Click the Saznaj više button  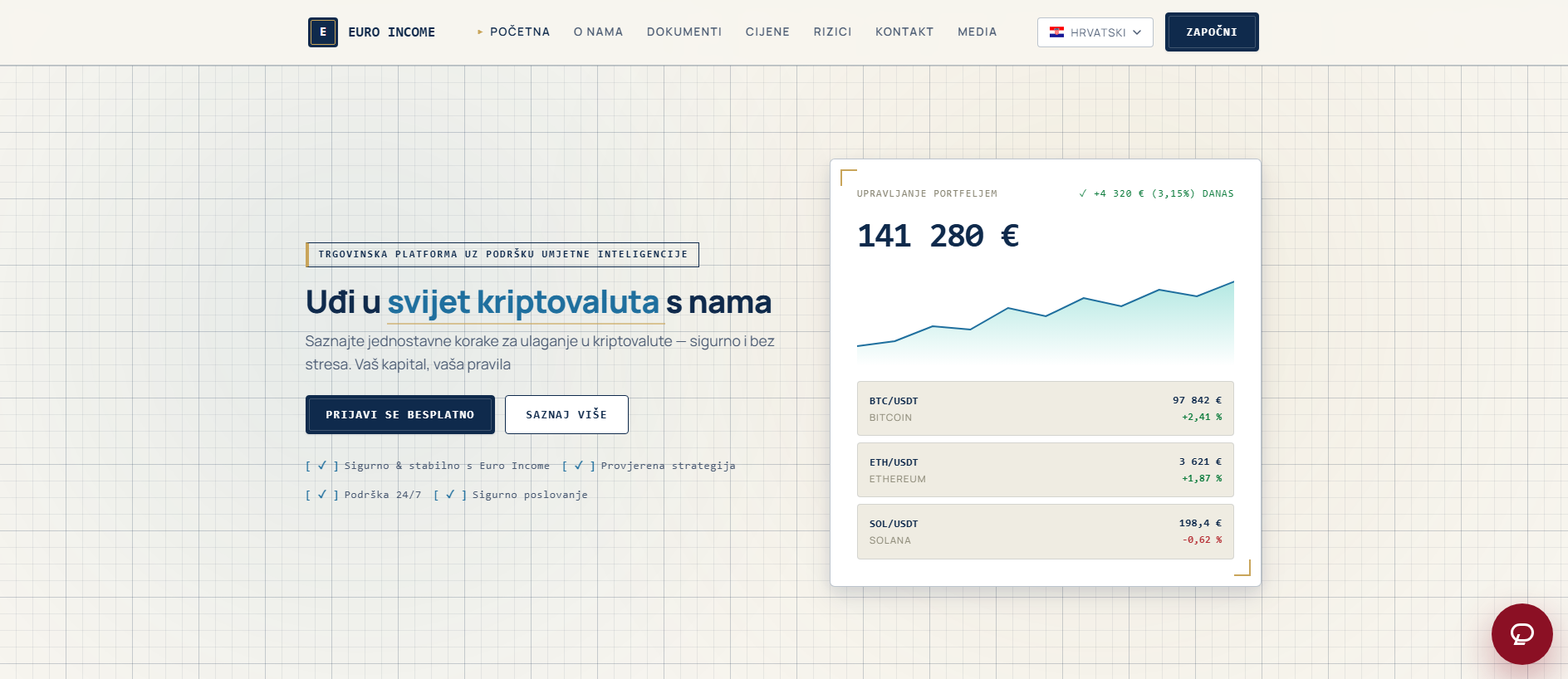pyautogui.click(x=566, y=415)
